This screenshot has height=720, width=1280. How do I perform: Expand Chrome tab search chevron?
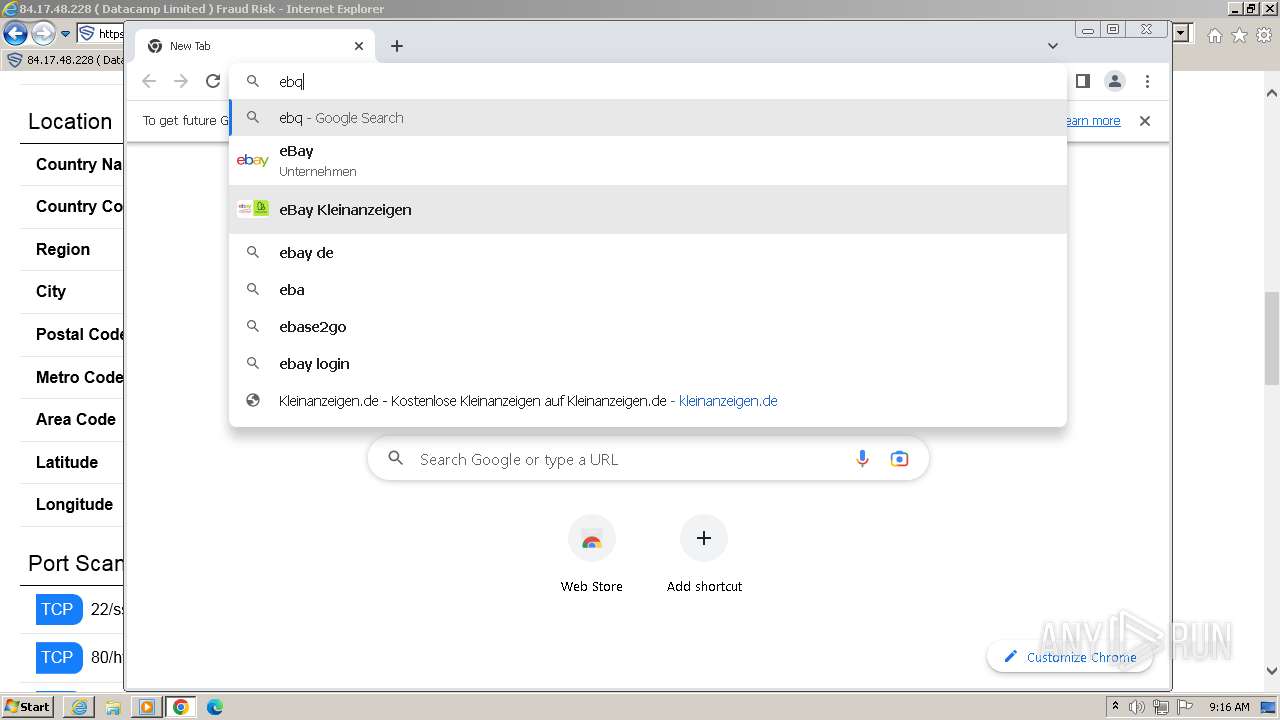pos(1052,46)
